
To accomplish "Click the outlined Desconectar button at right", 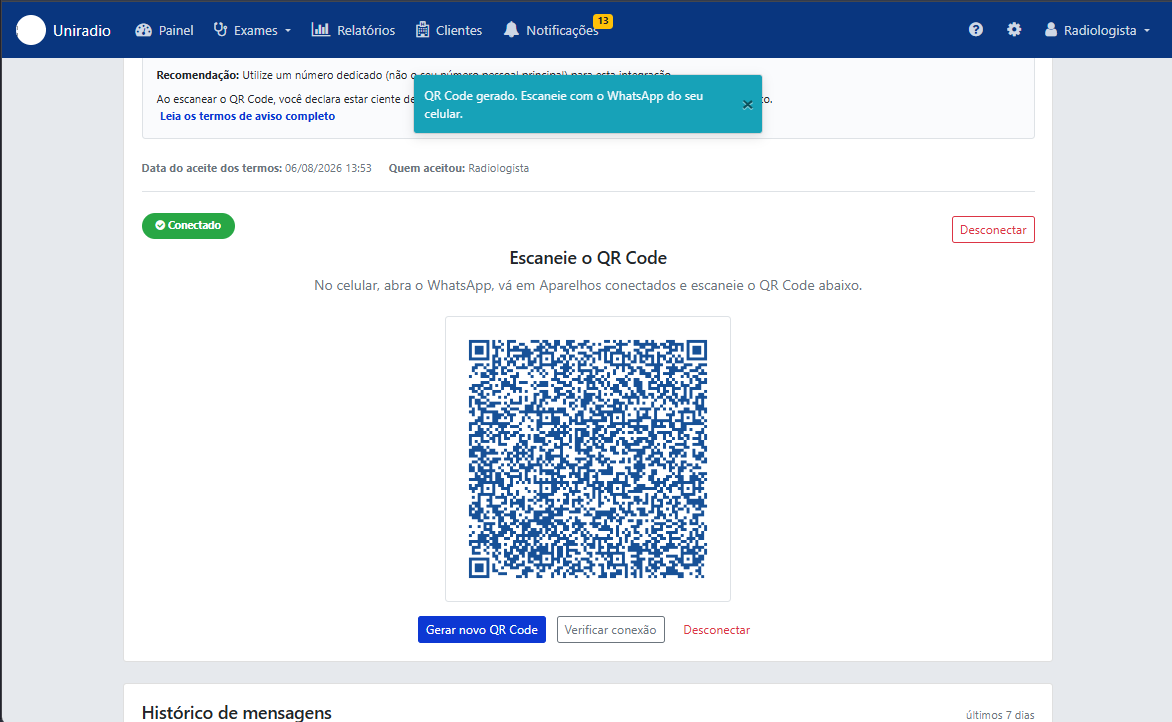I will (993, 229).
